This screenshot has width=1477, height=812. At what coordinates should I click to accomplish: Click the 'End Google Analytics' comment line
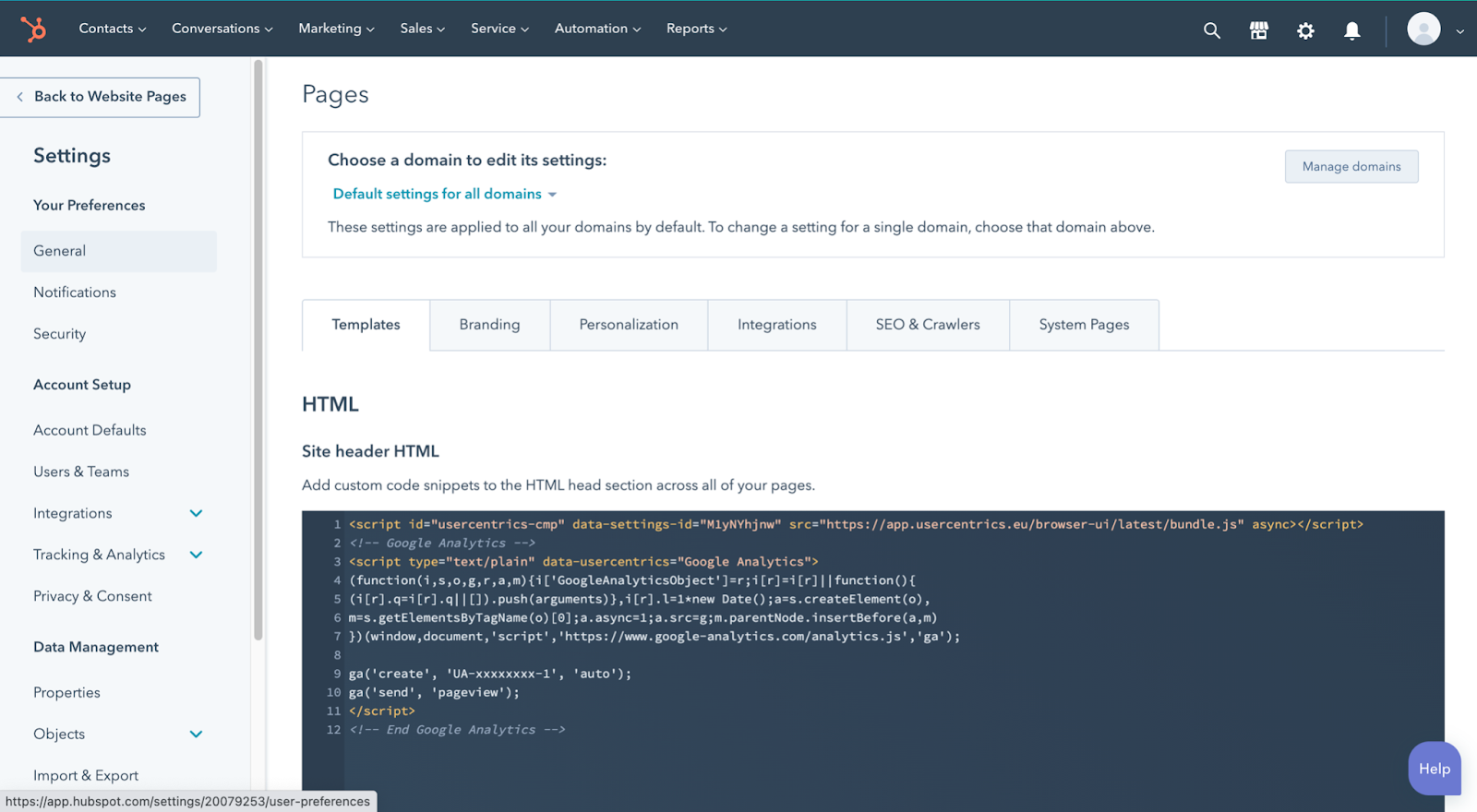457,730
